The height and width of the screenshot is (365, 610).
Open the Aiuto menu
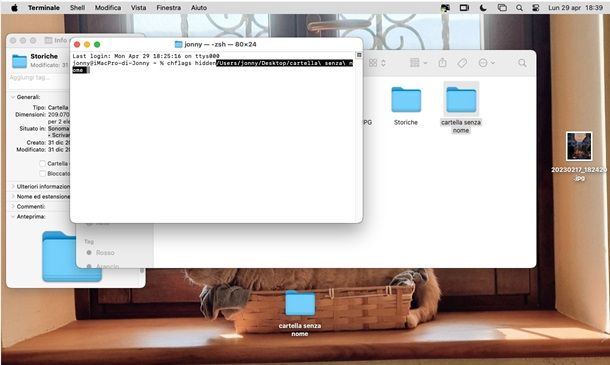click(199, 8)
